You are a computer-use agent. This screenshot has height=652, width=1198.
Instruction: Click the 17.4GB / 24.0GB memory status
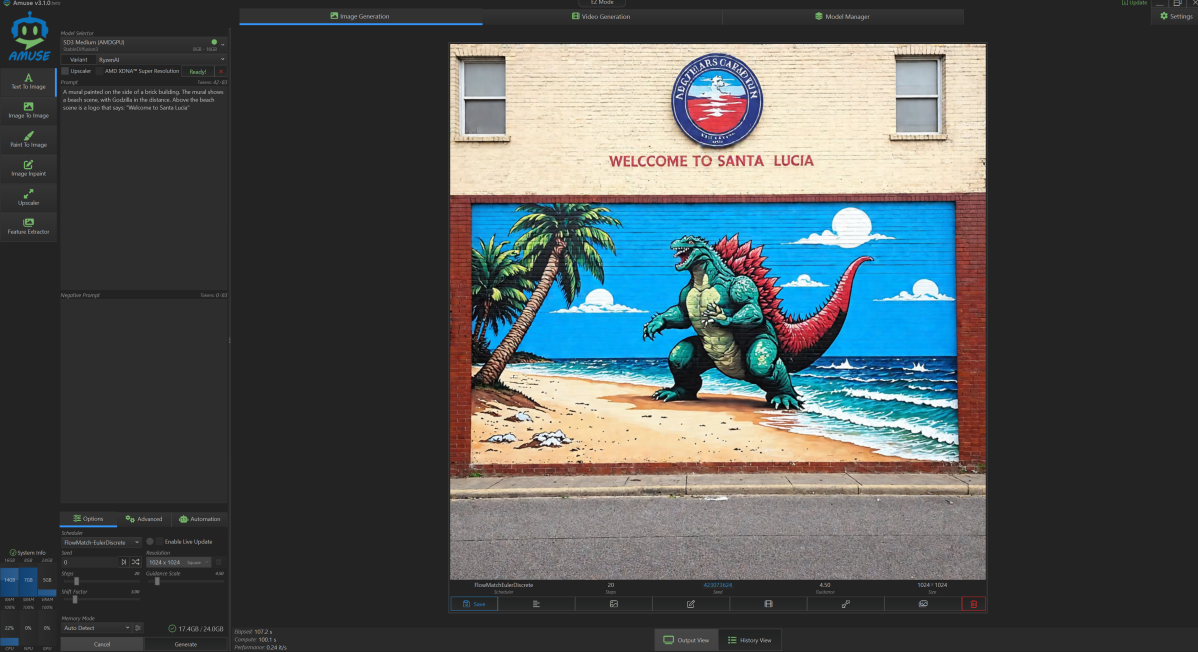click(x=196, y=628)
